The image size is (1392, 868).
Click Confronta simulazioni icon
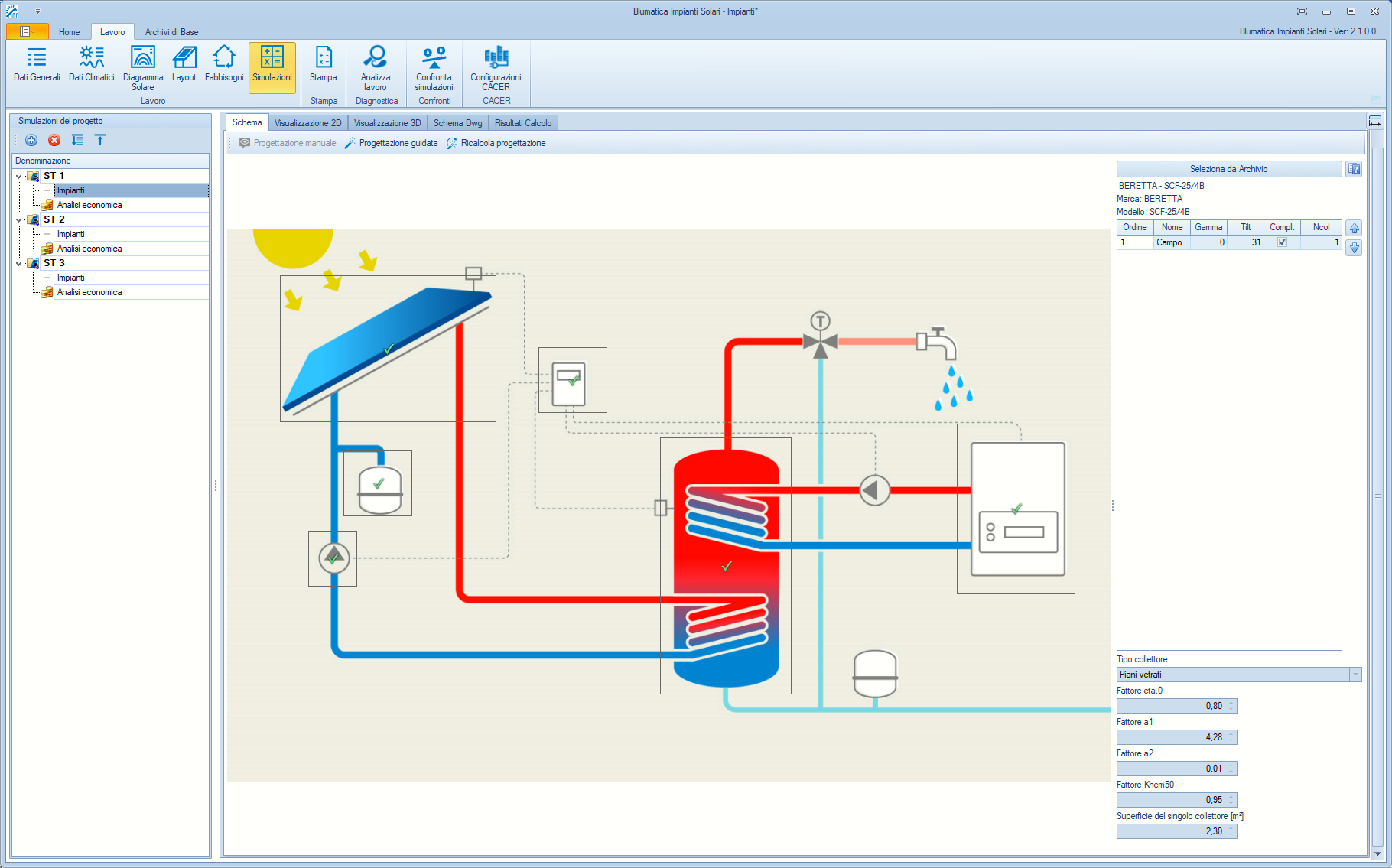coord(434,67)
